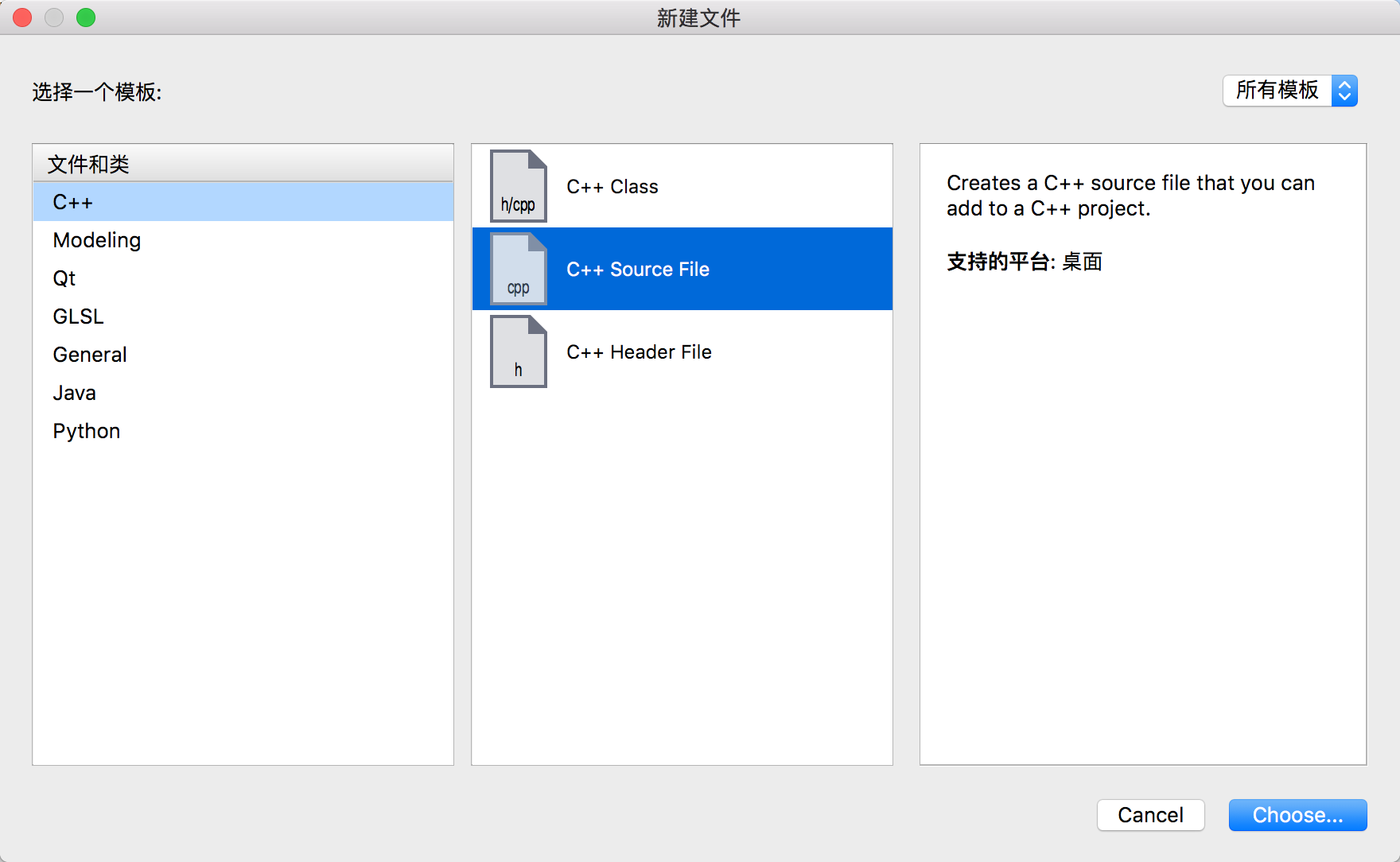Click the h file icon for C++ Header File
Viewport: 1400px width, 862px height.
pyautogui.click(x=518, y=351)
